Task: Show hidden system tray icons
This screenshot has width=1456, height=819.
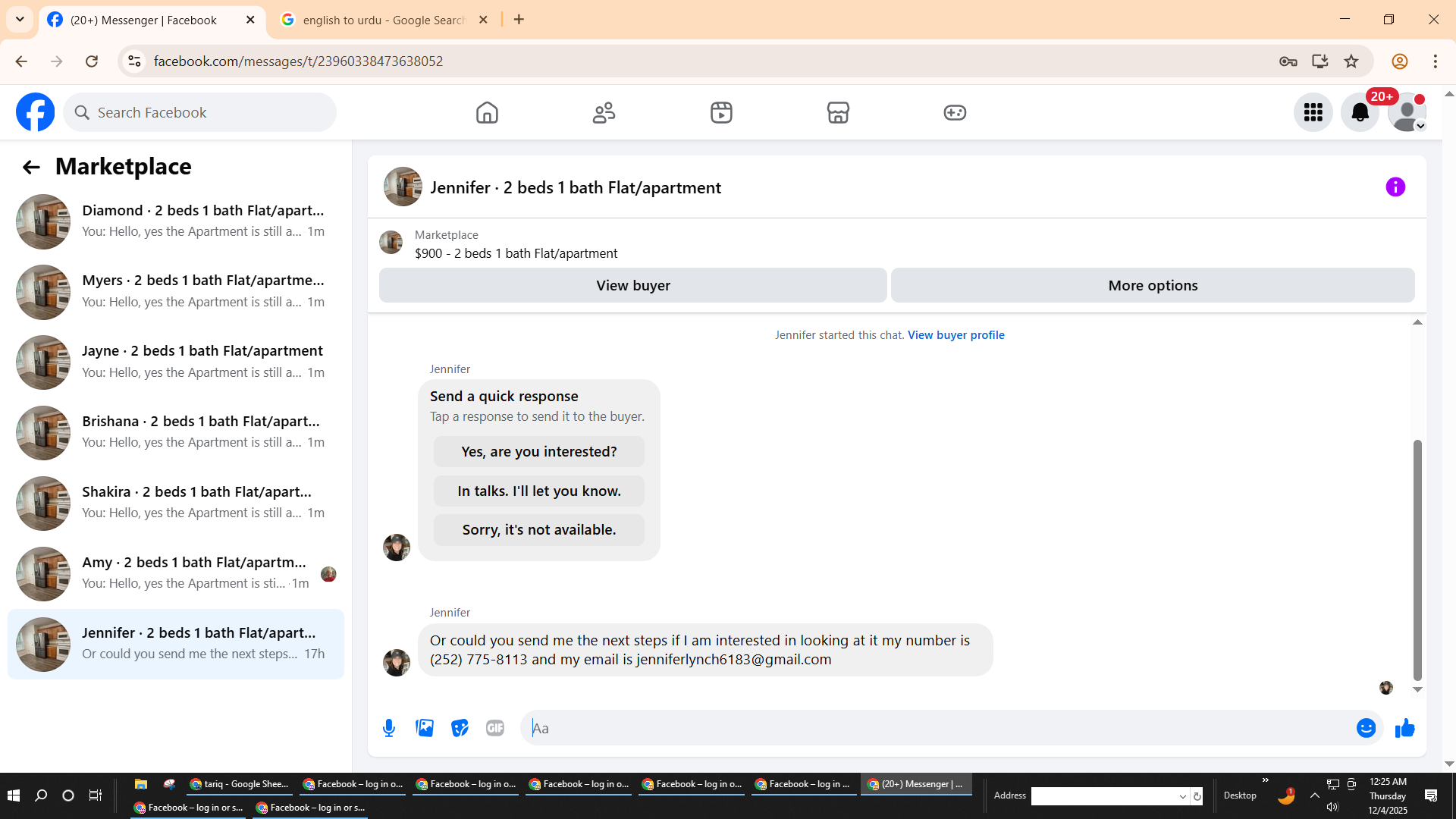Action: tap(1314, 795)
